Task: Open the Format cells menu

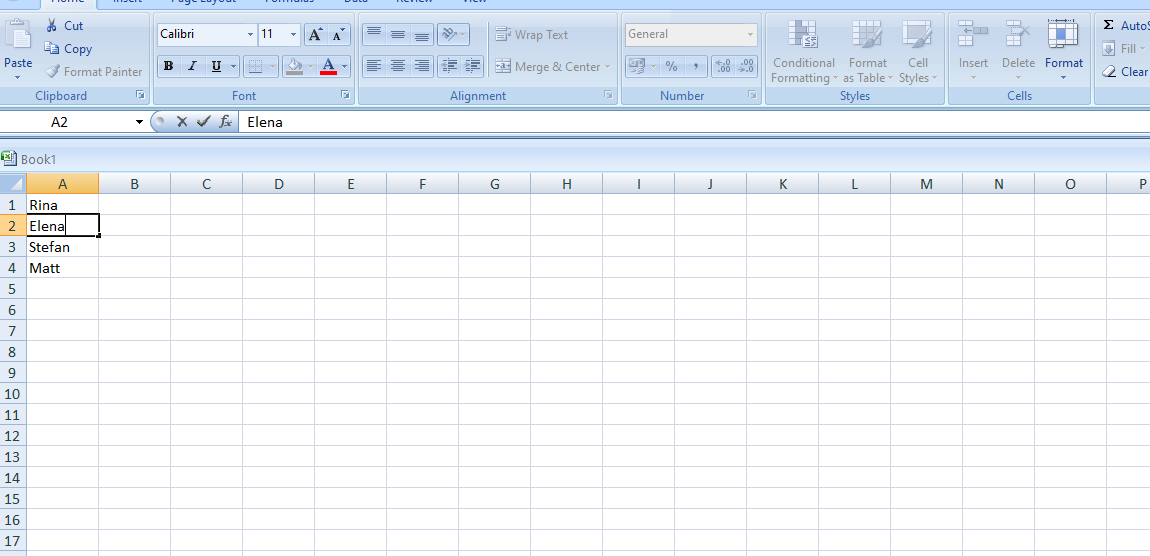Action: point(1063,51)
